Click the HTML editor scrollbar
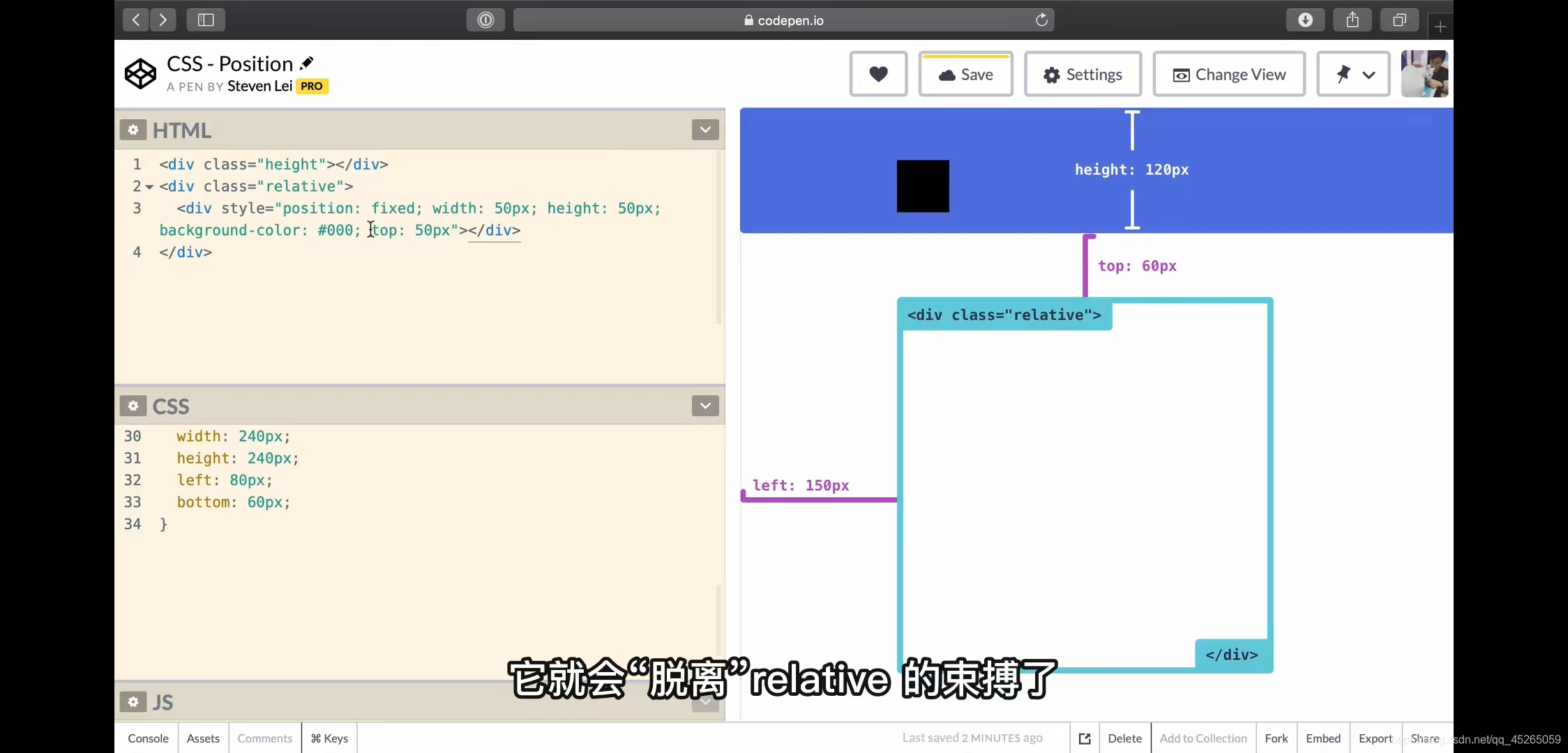This screenshot has height=753, width=1568. 718,237
